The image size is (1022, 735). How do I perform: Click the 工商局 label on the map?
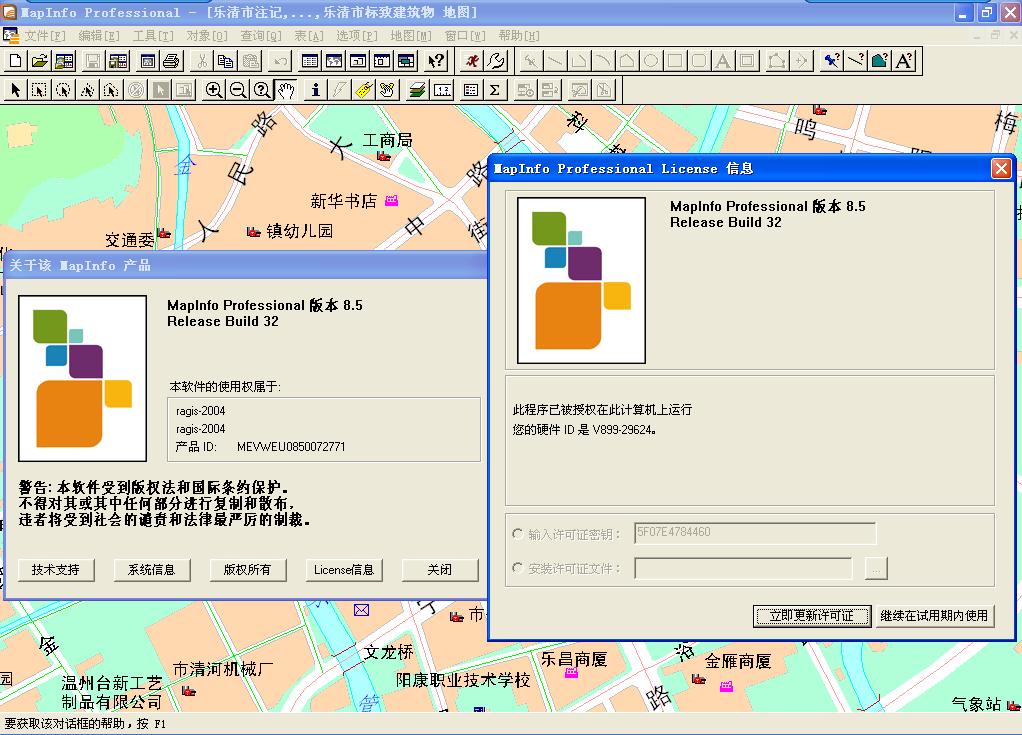click(387, 140)
